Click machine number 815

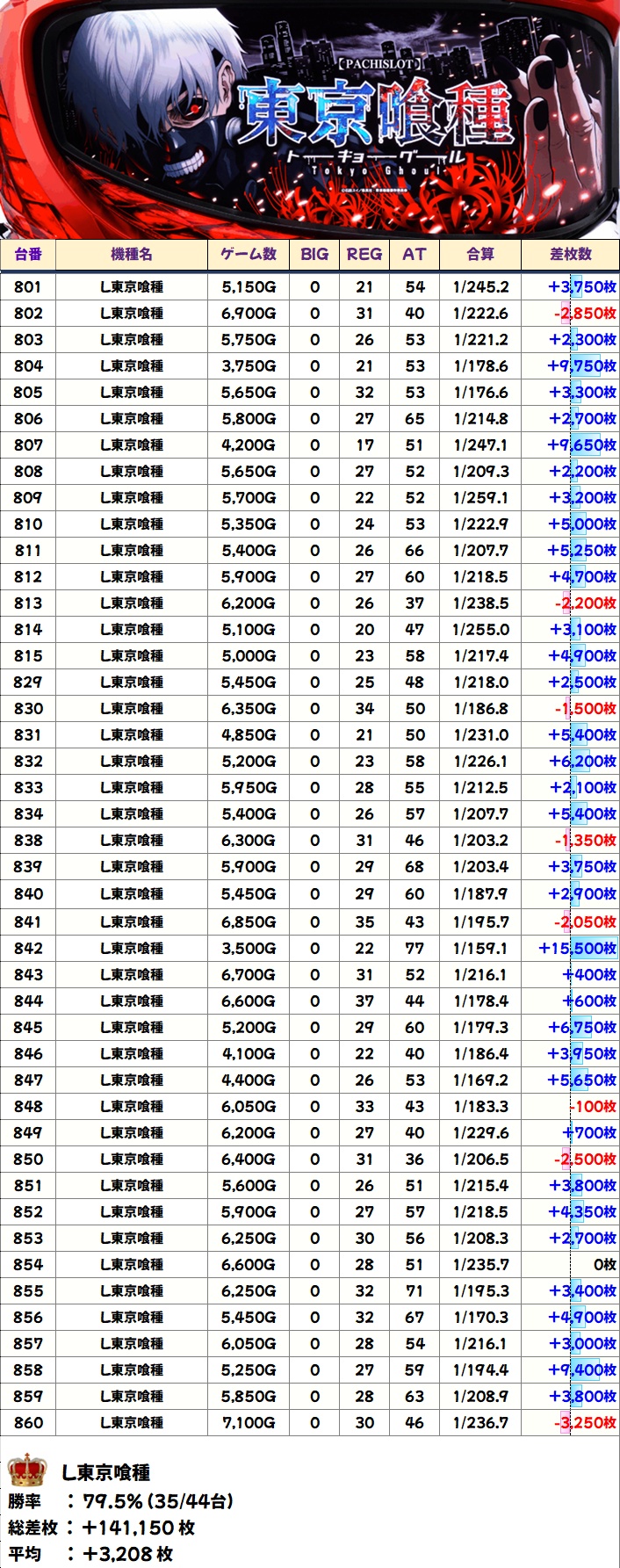click(28, 655)
